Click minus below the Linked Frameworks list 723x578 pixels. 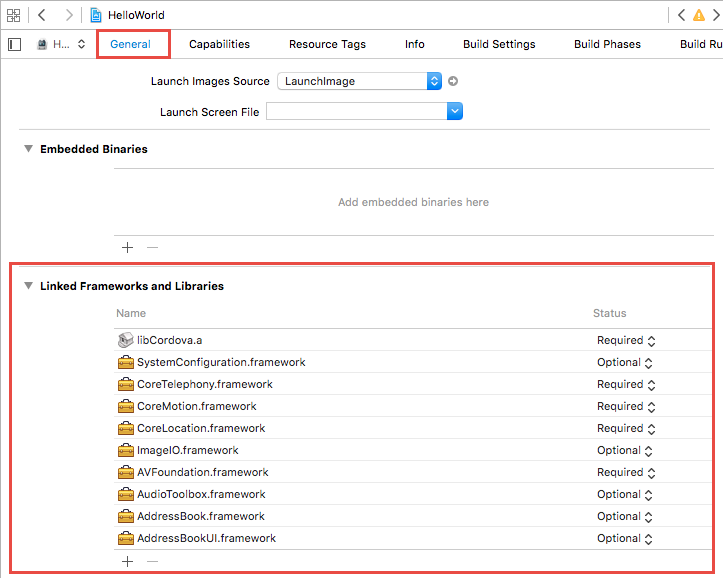click(x=152, y=561)
